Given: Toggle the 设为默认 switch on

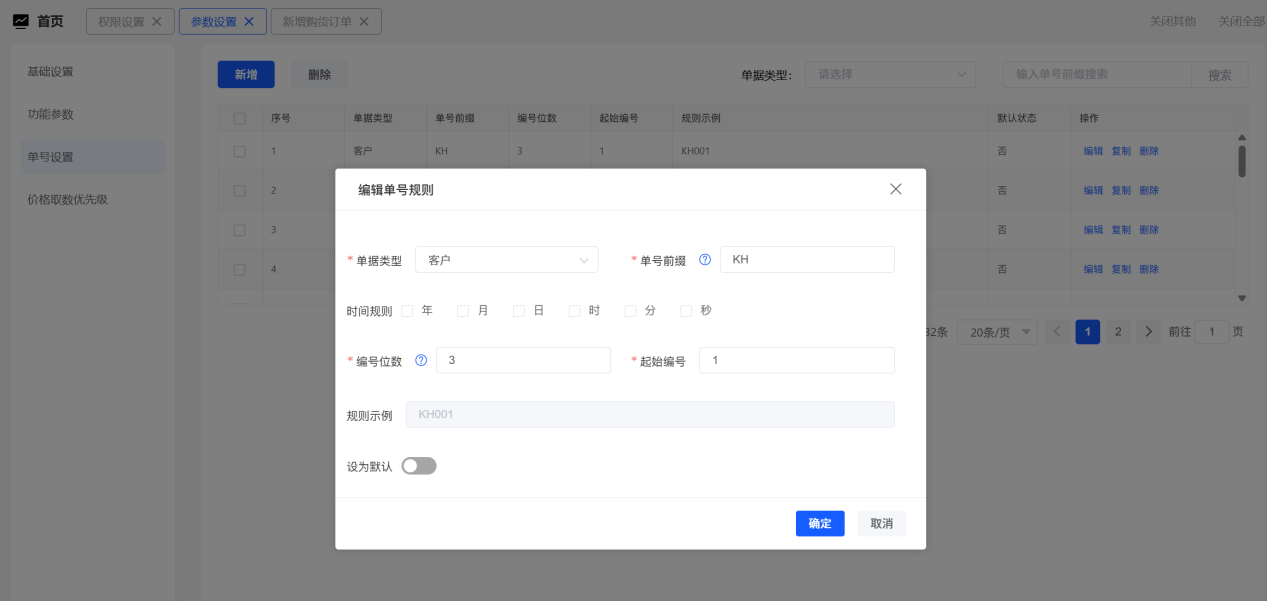Looking at the screenshot, I should pos(419,466).
